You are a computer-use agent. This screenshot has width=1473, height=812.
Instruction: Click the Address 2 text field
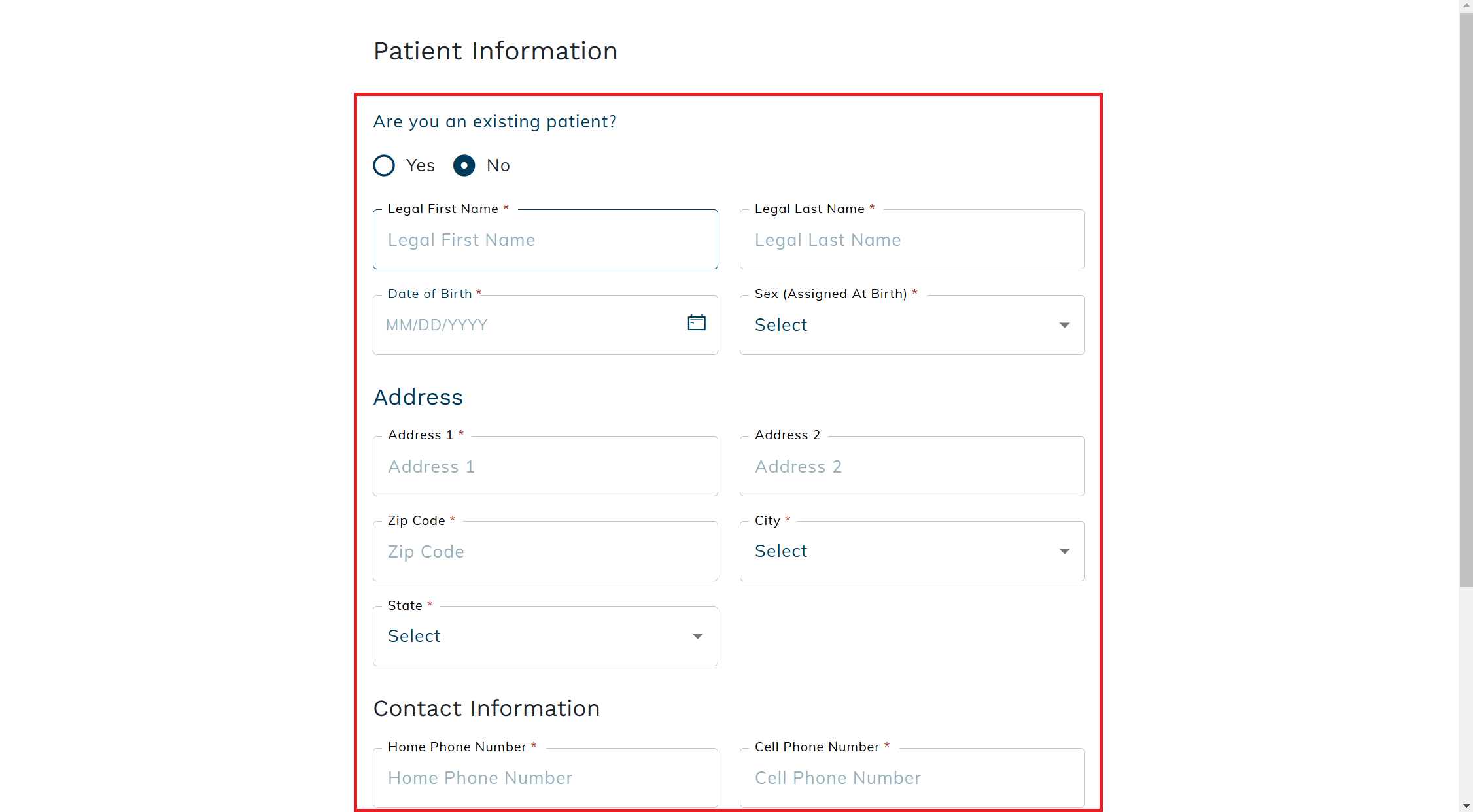tap(912, 466)
